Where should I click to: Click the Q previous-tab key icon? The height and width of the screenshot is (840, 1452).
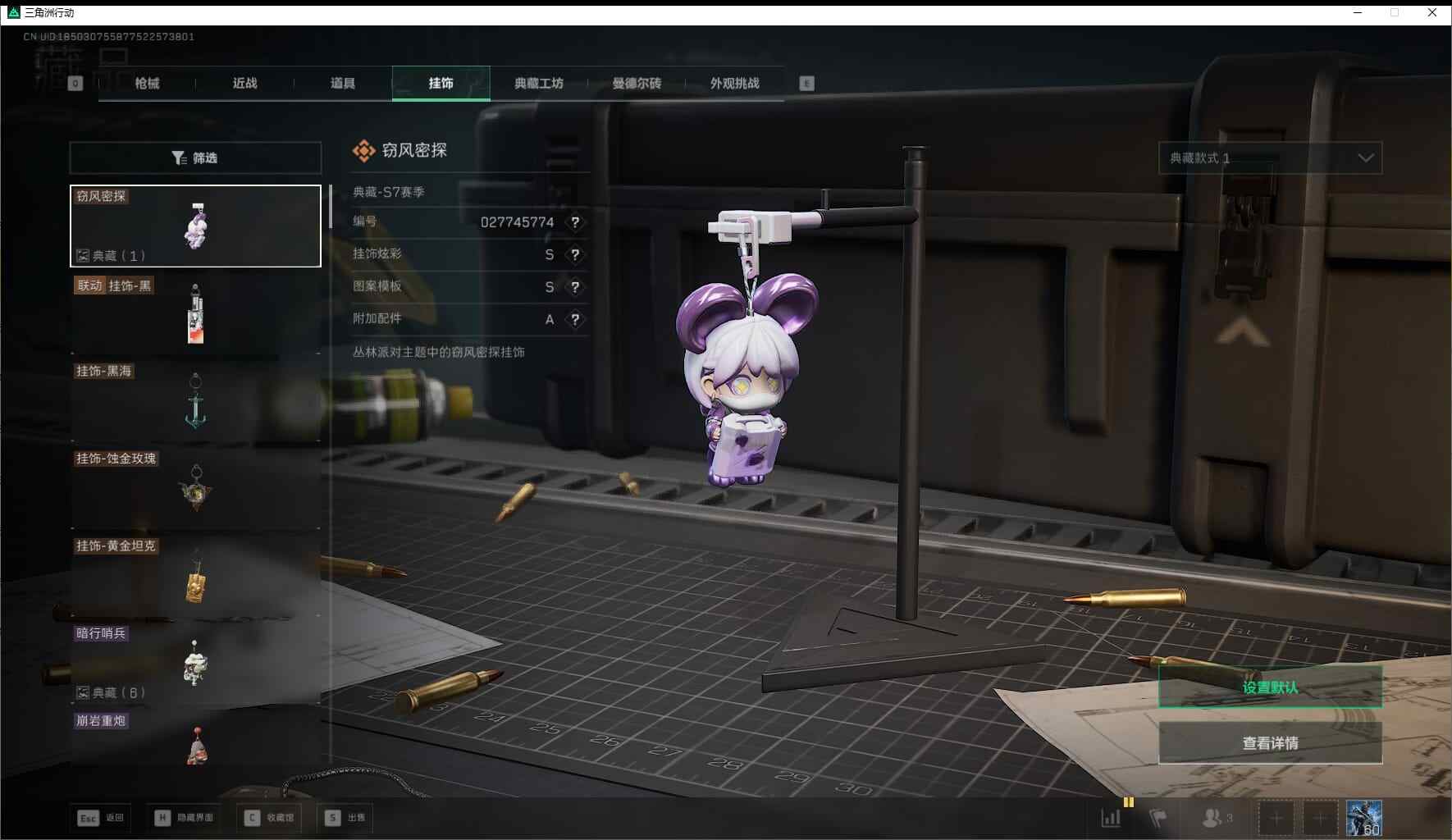[x=75, y=83]
